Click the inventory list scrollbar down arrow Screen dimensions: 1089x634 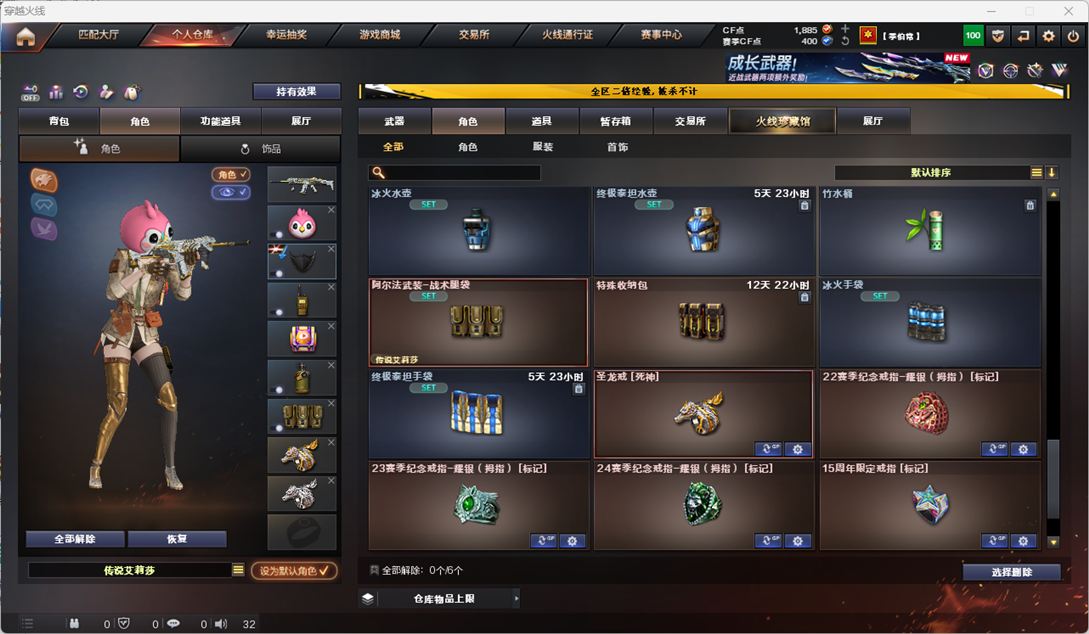[1053, 542]
